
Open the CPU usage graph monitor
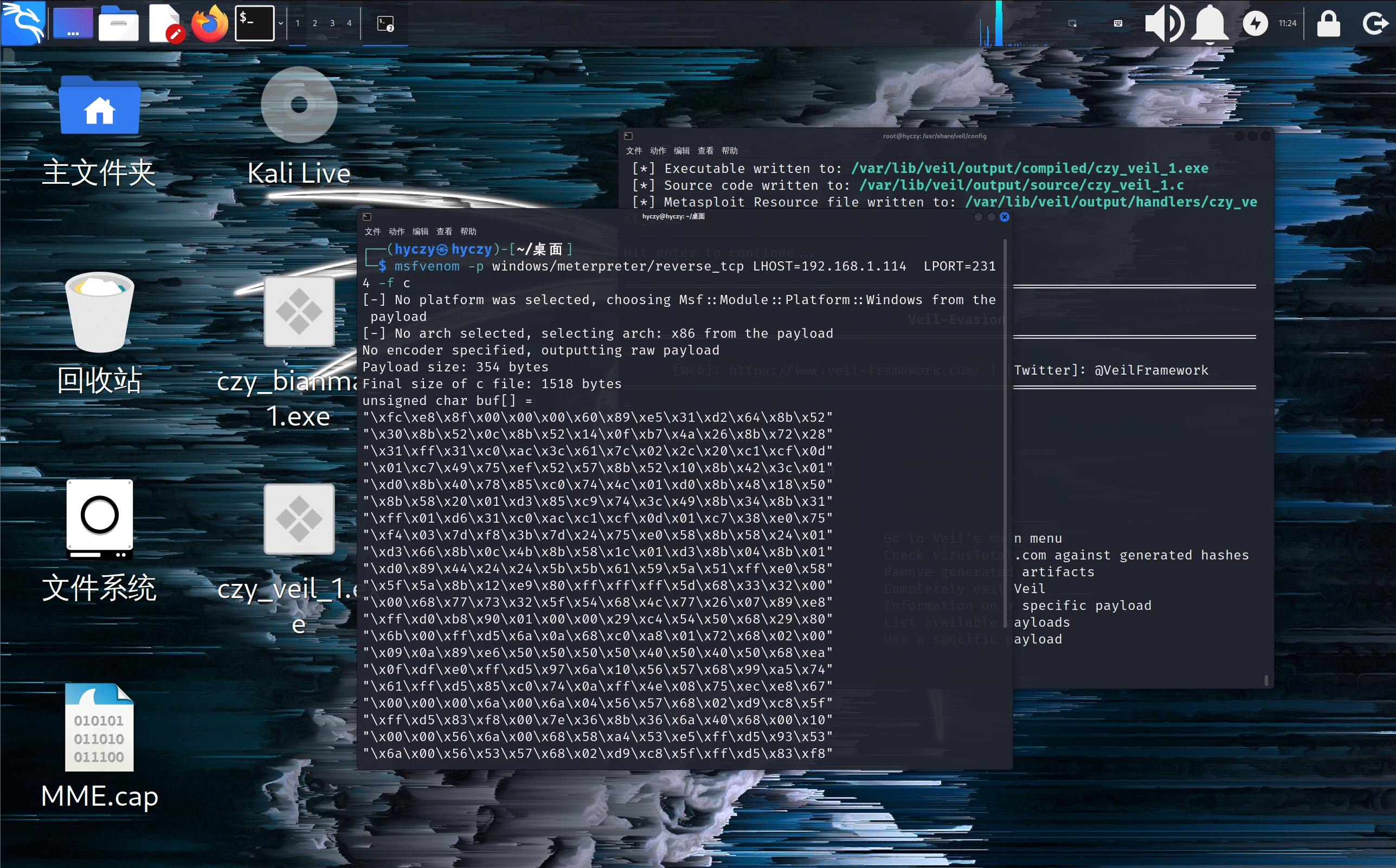[1014, 23]
